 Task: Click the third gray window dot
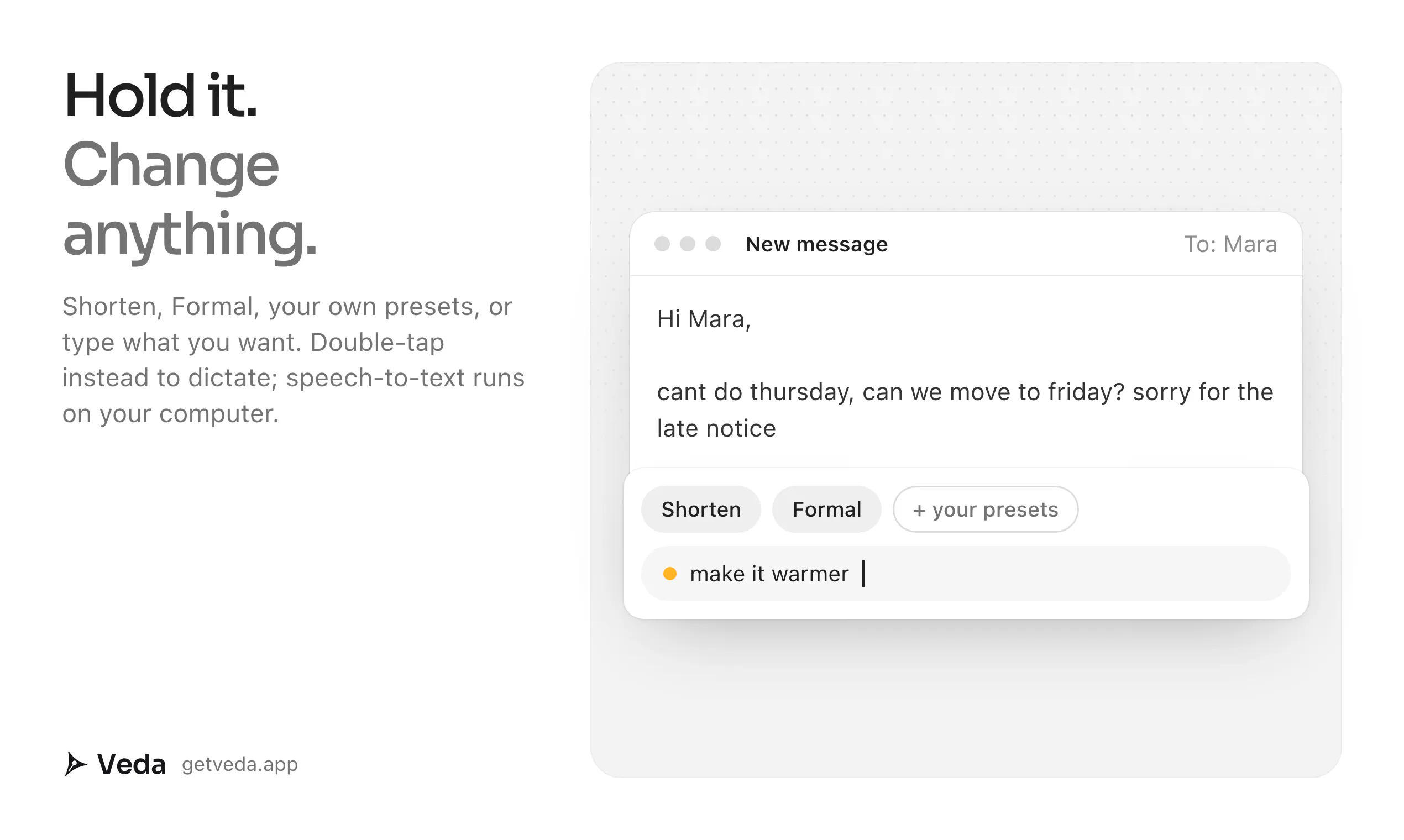(713, 244)
